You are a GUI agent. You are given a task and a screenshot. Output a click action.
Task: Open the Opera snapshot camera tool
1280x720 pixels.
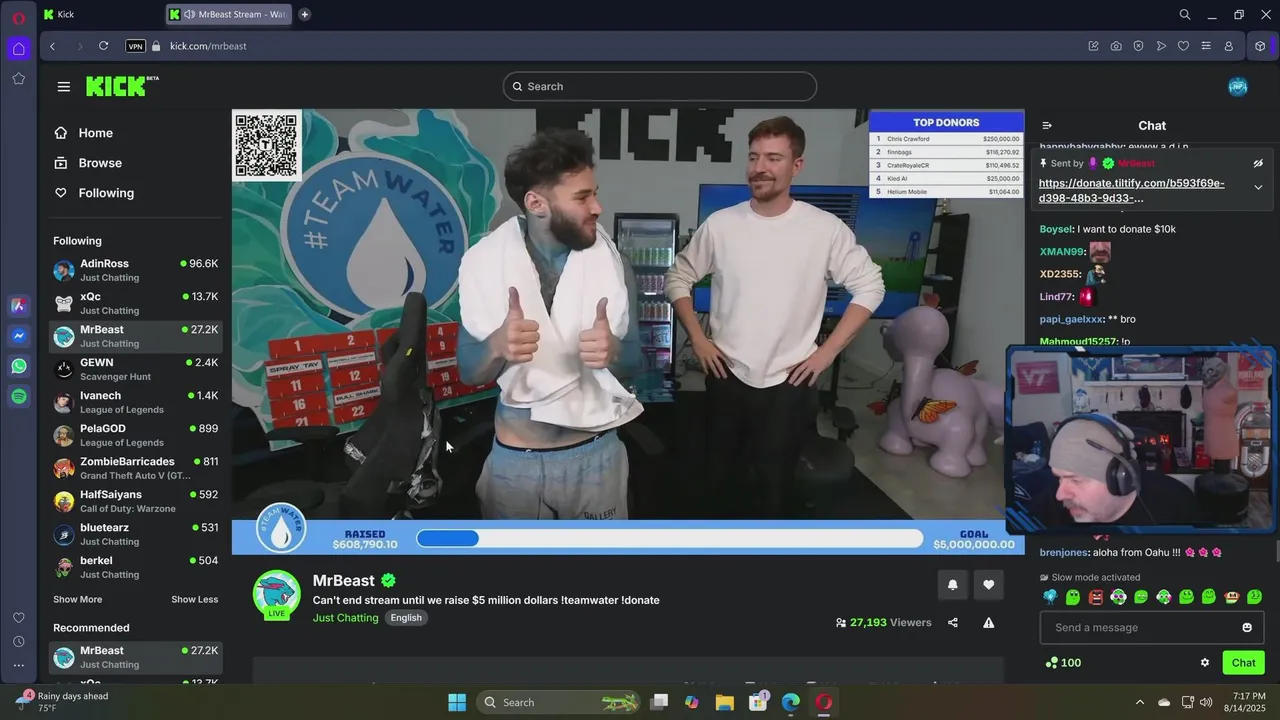click(1116, 46)
